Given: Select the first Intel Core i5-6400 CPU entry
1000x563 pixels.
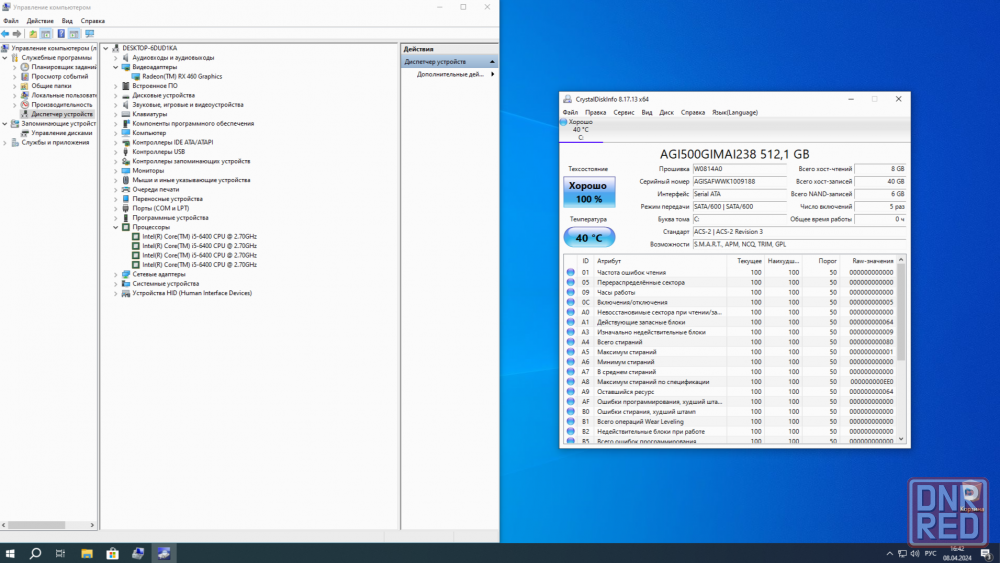Looking at the screenshot, I should click(x=199, y=236).
